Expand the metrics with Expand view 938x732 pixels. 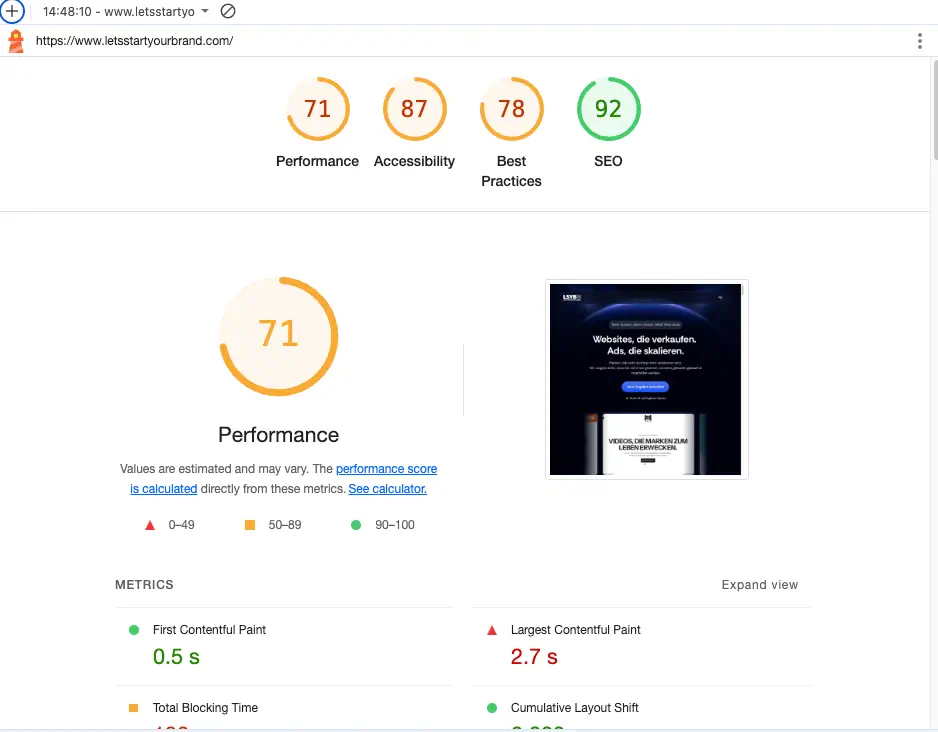click(x=760, y=584)
